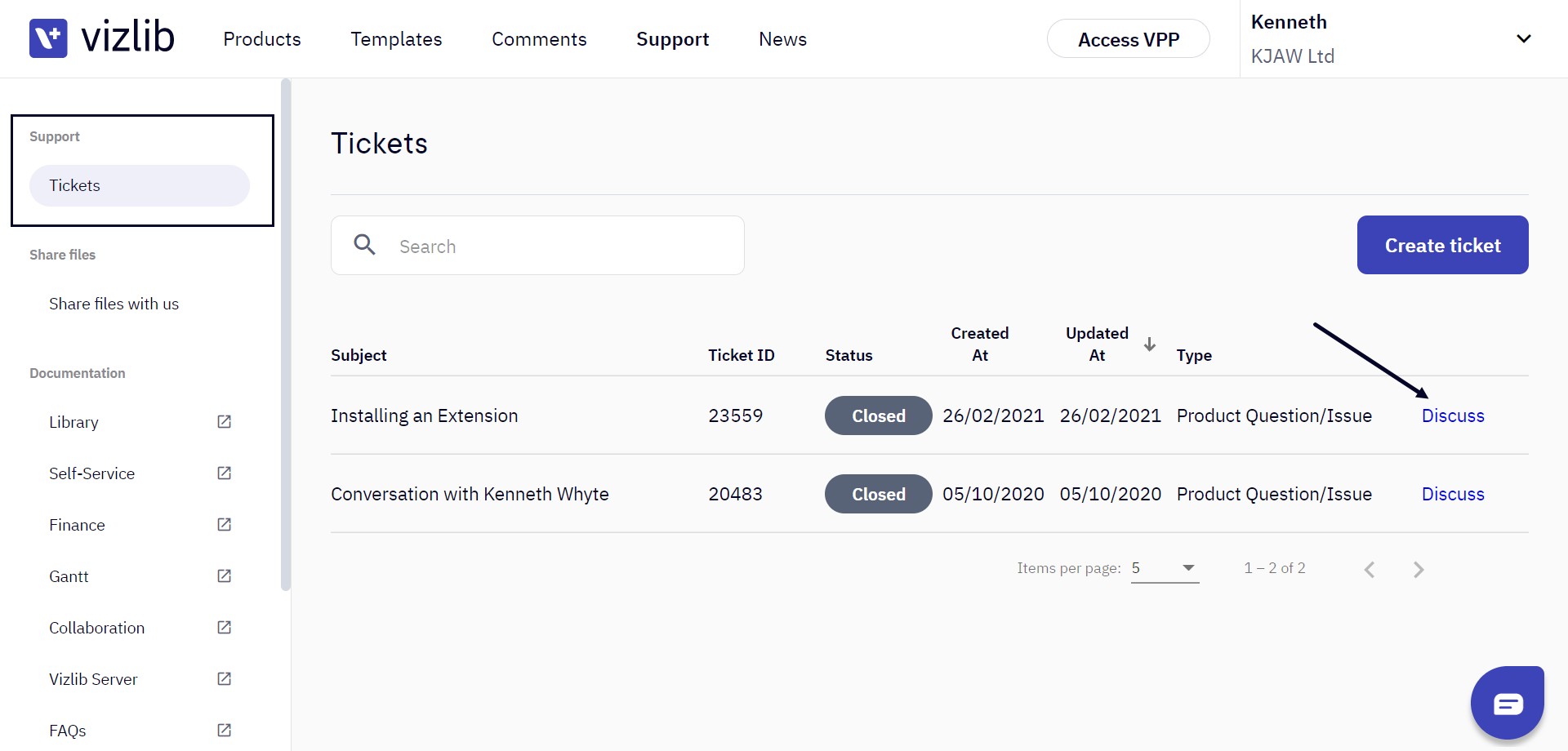Open the Templates menu
Screen dimensions: 1568x751
pyautogui.click(x=396, y=39)
